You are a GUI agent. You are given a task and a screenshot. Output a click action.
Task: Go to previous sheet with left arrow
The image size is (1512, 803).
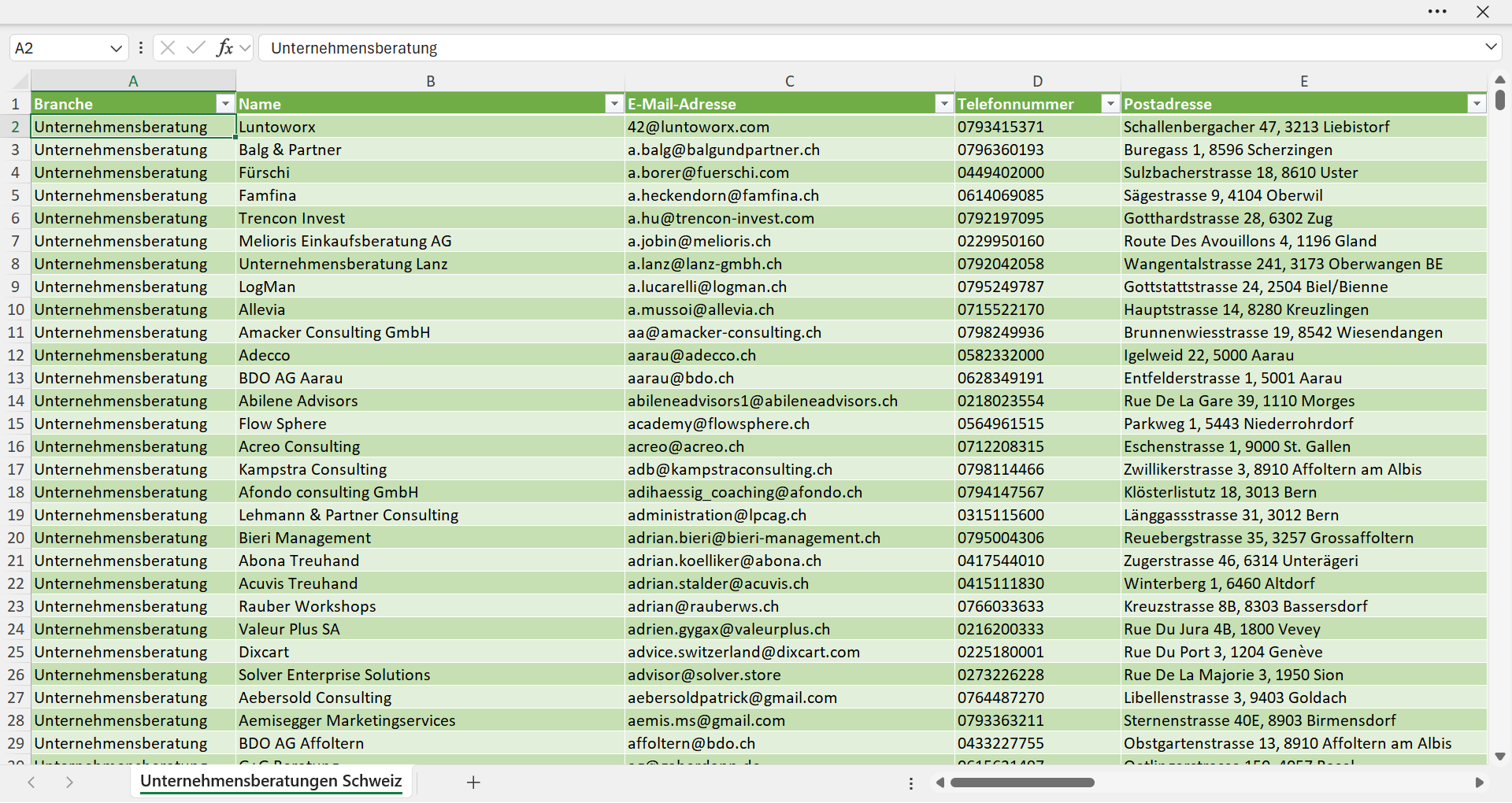(31, 782)
